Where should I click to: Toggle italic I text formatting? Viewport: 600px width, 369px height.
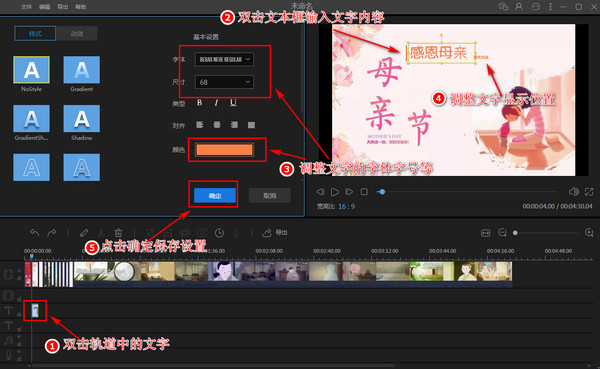pyautogui.click(x=216, y=103)
